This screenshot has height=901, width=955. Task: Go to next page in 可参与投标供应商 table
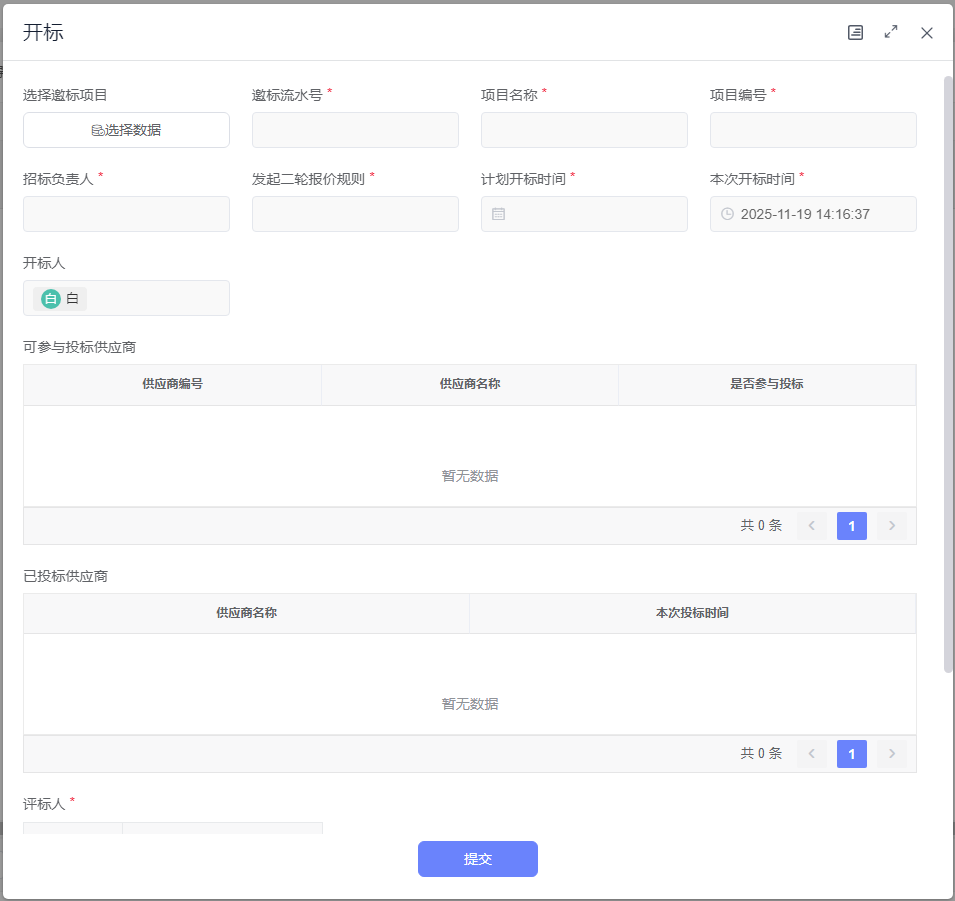tap(891, 526)
